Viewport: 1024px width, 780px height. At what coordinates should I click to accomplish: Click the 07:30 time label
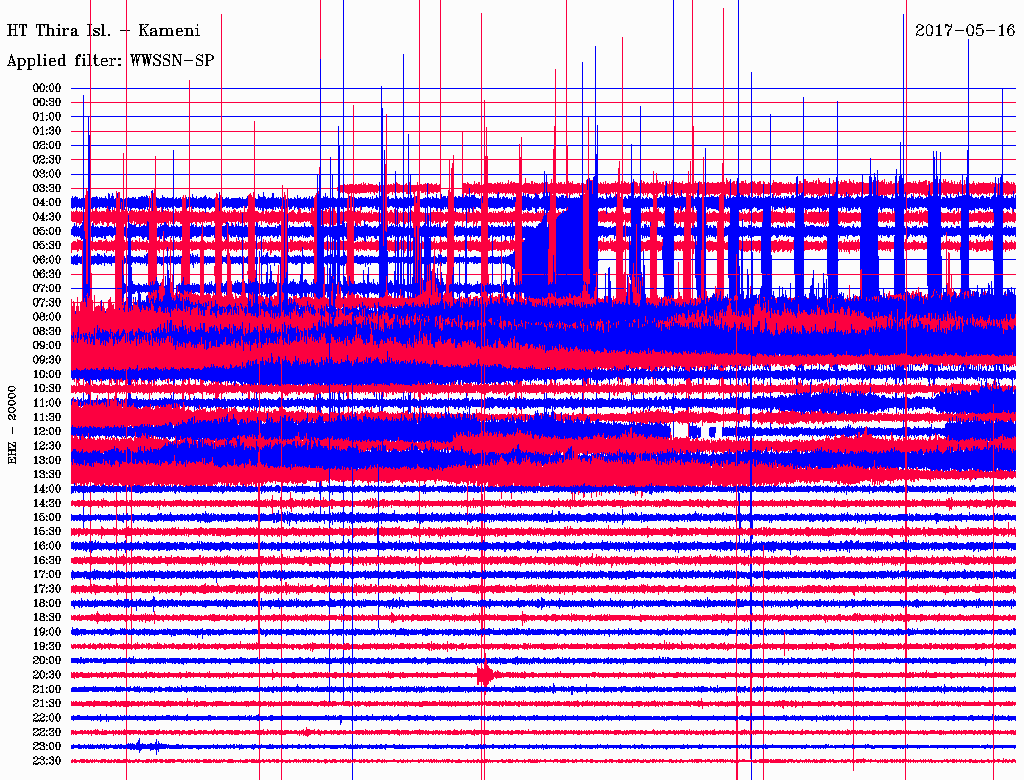click(x=47, y=303)
